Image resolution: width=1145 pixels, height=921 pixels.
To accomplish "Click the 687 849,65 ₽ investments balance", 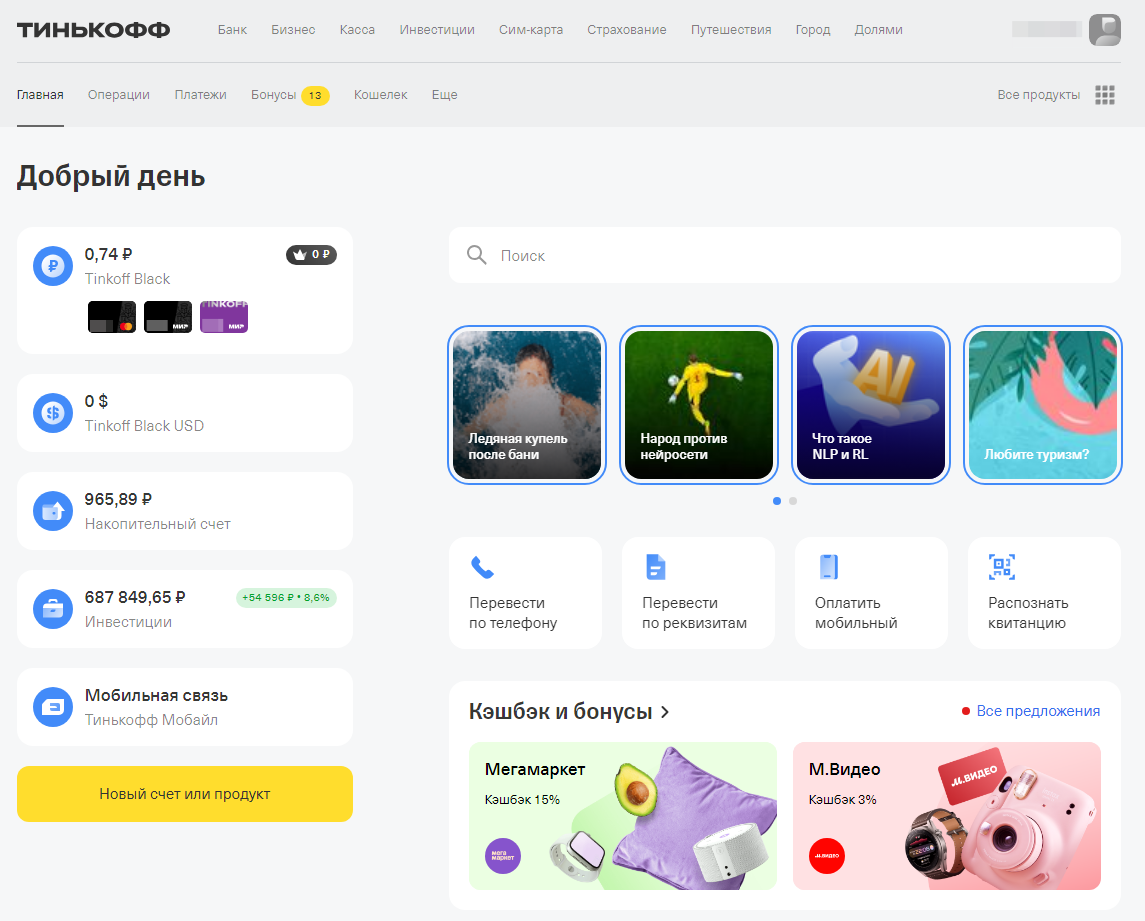I will point(135,597).
